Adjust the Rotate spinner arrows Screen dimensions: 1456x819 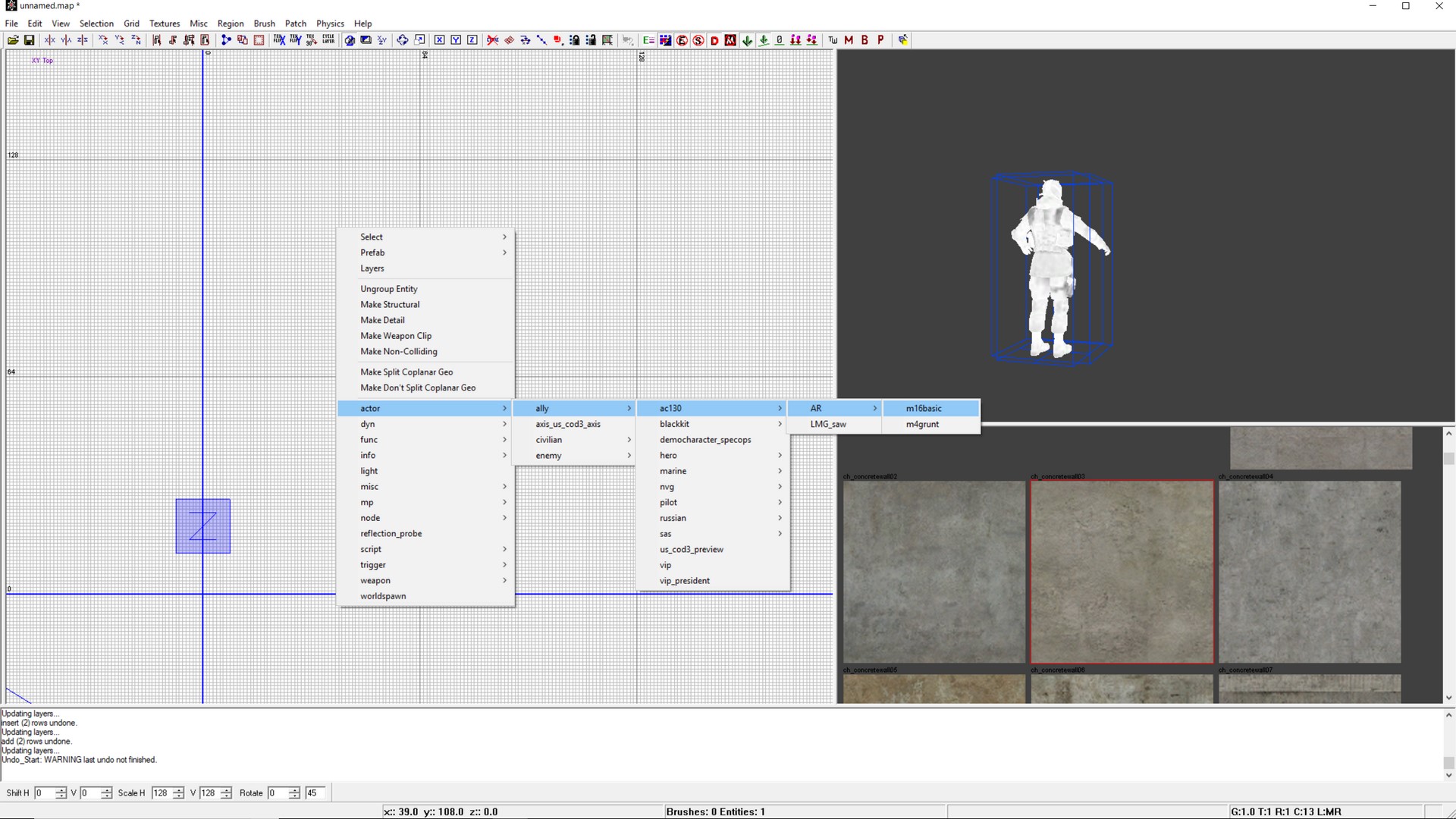coord(294,793)
